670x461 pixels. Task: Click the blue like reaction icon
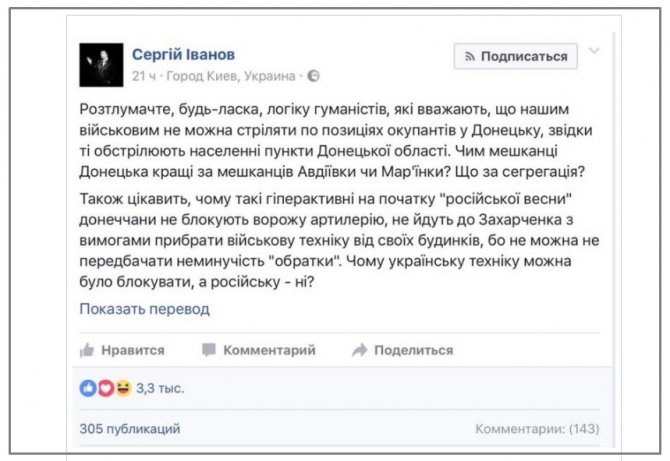pos(88,388)
